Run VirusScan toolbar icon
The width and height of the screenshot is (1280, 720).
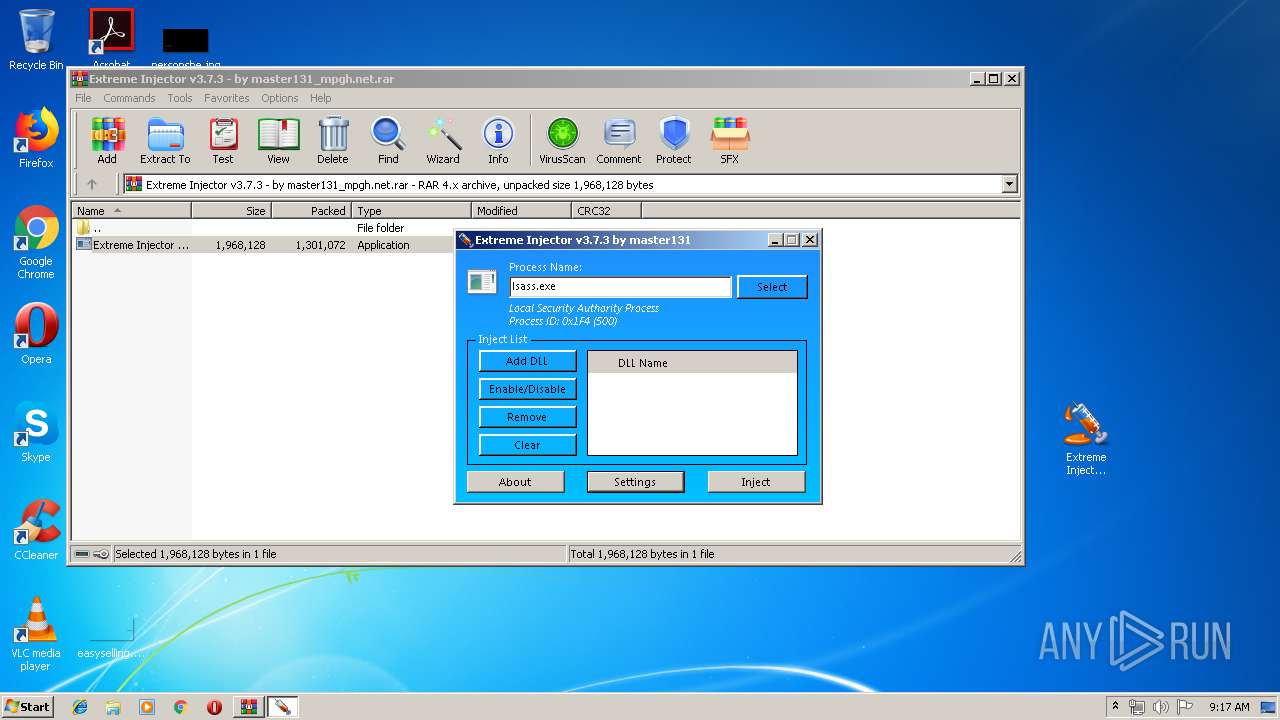click(x=562, y=140)
